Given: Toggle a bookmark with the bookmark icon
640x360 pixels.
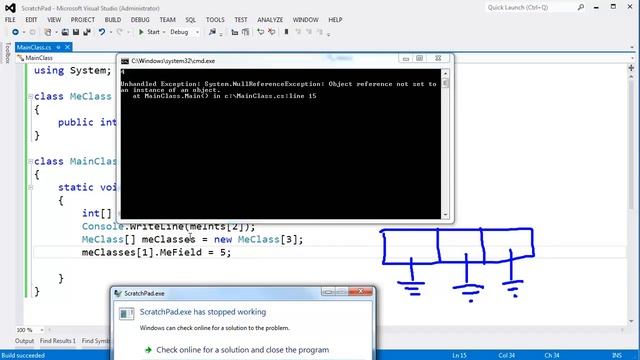Looking at the screenshot, I should pyautogui.click(x=287, y=32).
